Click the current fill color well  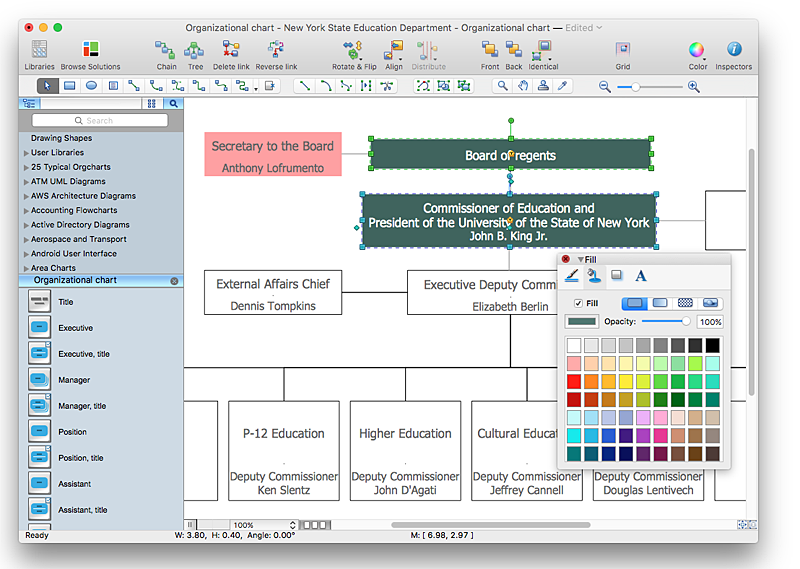[x=582, y=321]
